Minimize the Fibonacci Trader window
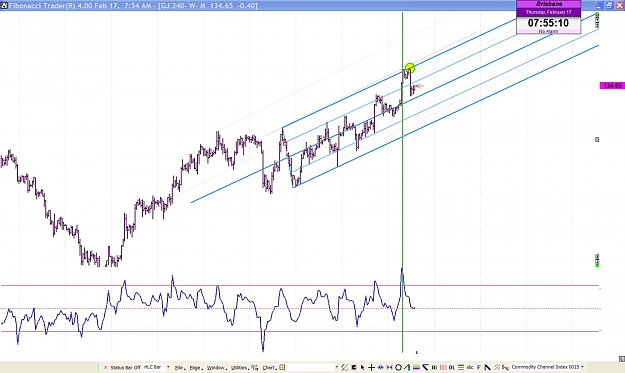625x373 pixels. [599, 5]
